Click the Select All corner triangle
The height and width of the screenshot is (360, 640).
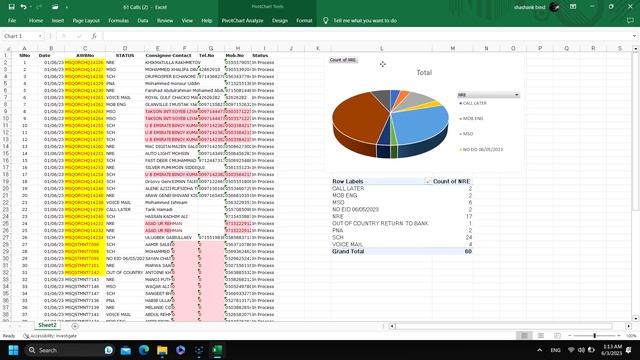click(x=8, y=48)
